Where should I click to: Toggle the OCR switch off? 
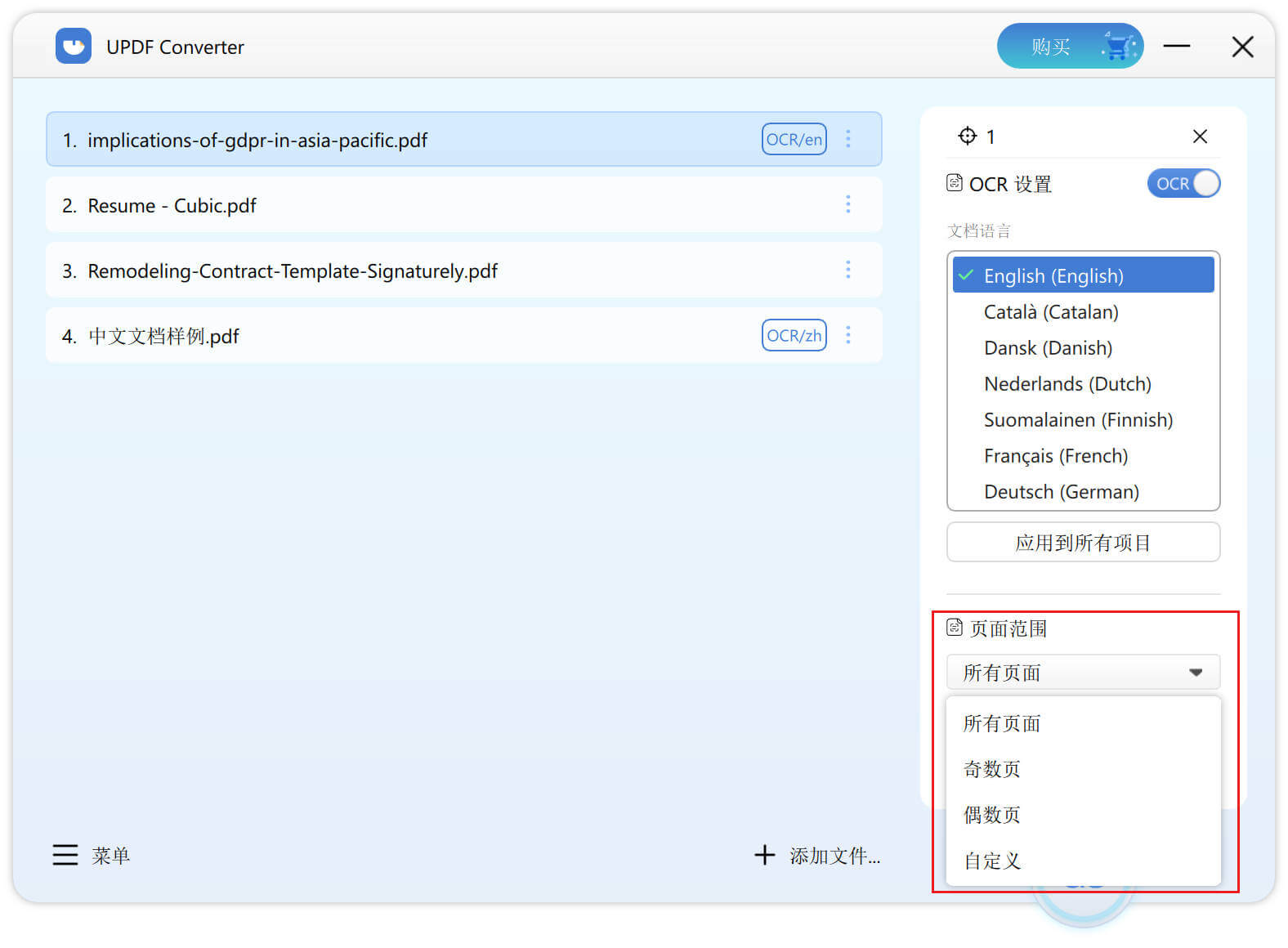pos(1183,184)
